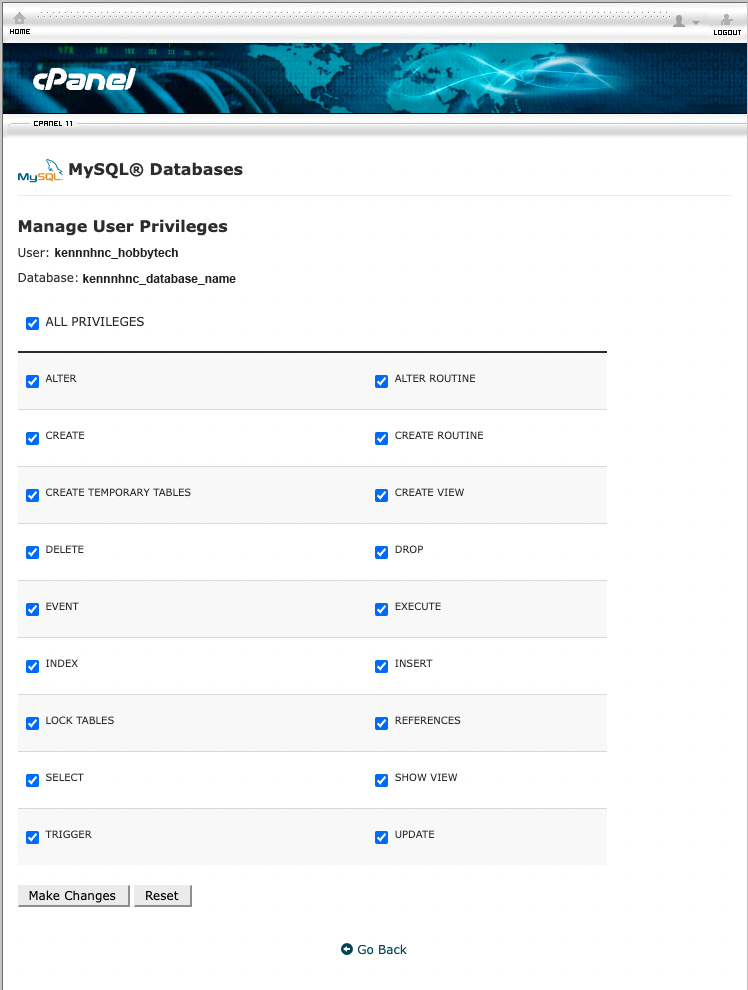Click the Logout icon at top right
This screenshot has height=990, width=748.
[726, 19]
